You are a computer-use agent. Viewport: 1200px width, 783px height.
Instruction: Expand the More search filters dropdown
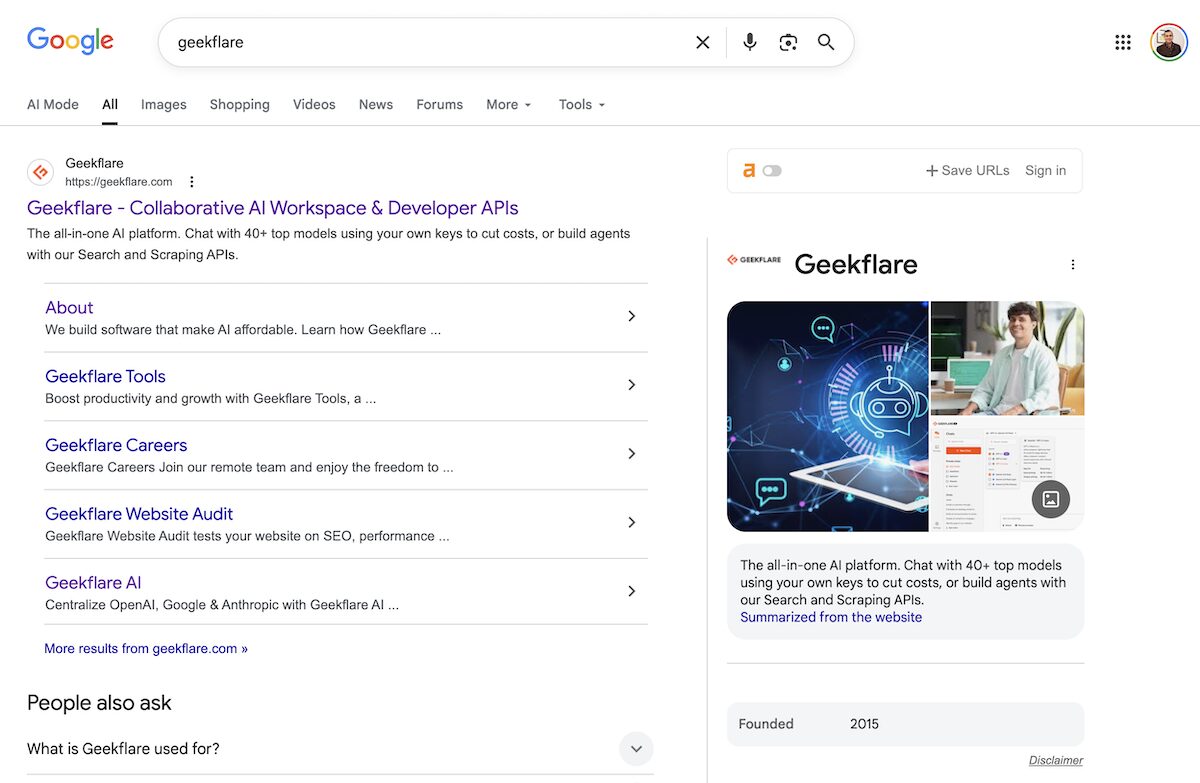[508, 105]
